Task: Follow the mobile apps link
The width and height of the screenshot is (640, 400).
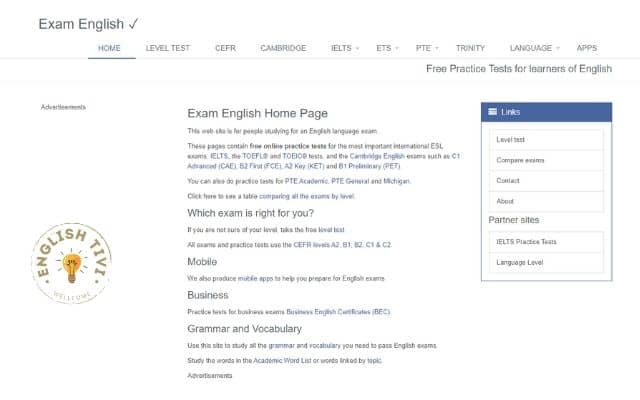Action: (x=255, y=278)
